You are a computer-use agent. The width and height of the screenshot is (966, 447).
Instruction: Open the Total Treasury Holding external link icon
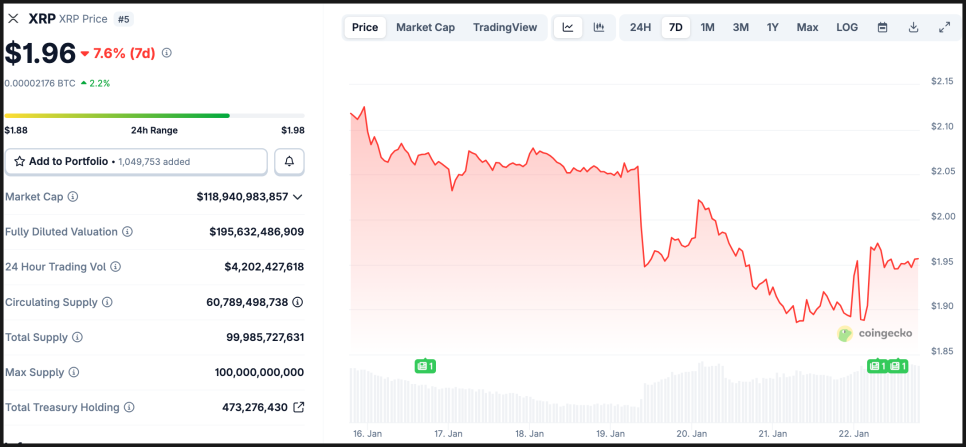tap(298, 407)
